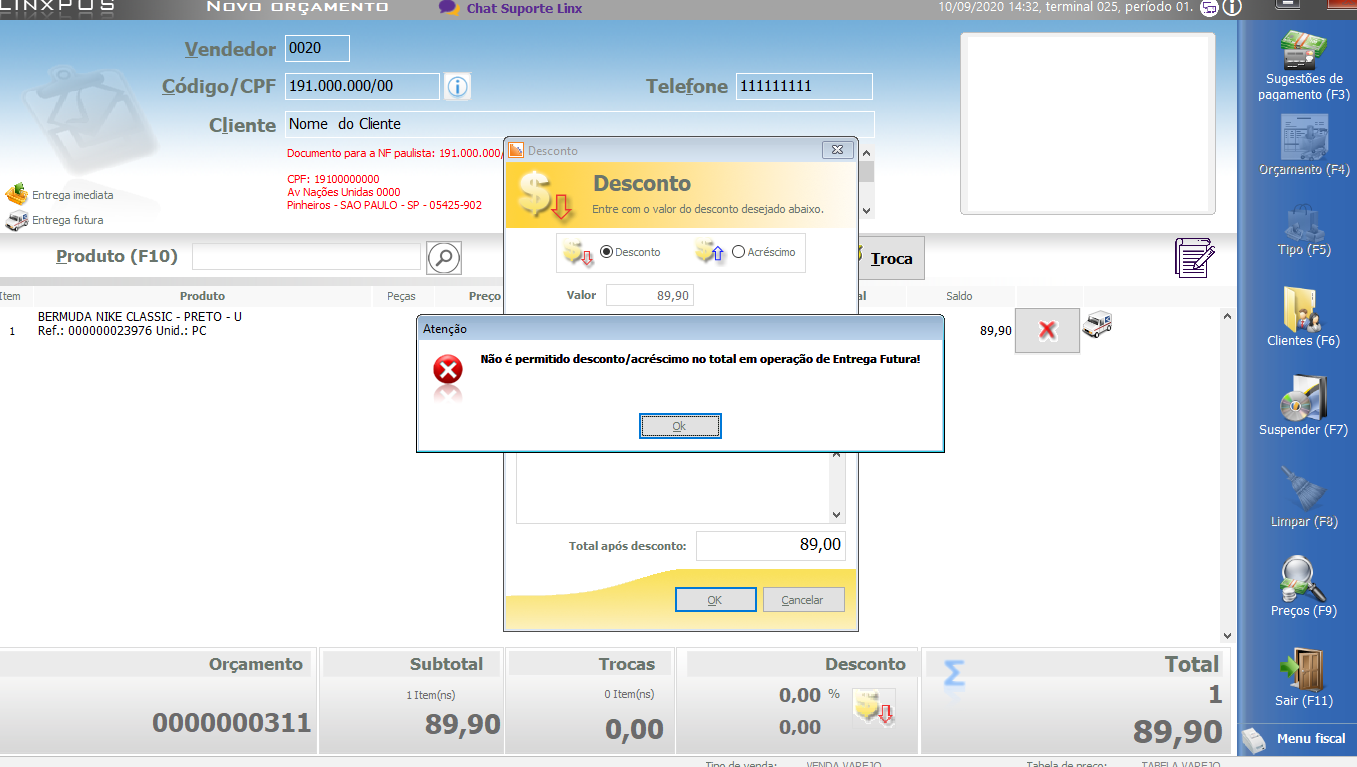Click the '0 Item(ns)' text under Trocas
Screen dimensions: 1357x767
pyautogui.click(x=630, y=695)
